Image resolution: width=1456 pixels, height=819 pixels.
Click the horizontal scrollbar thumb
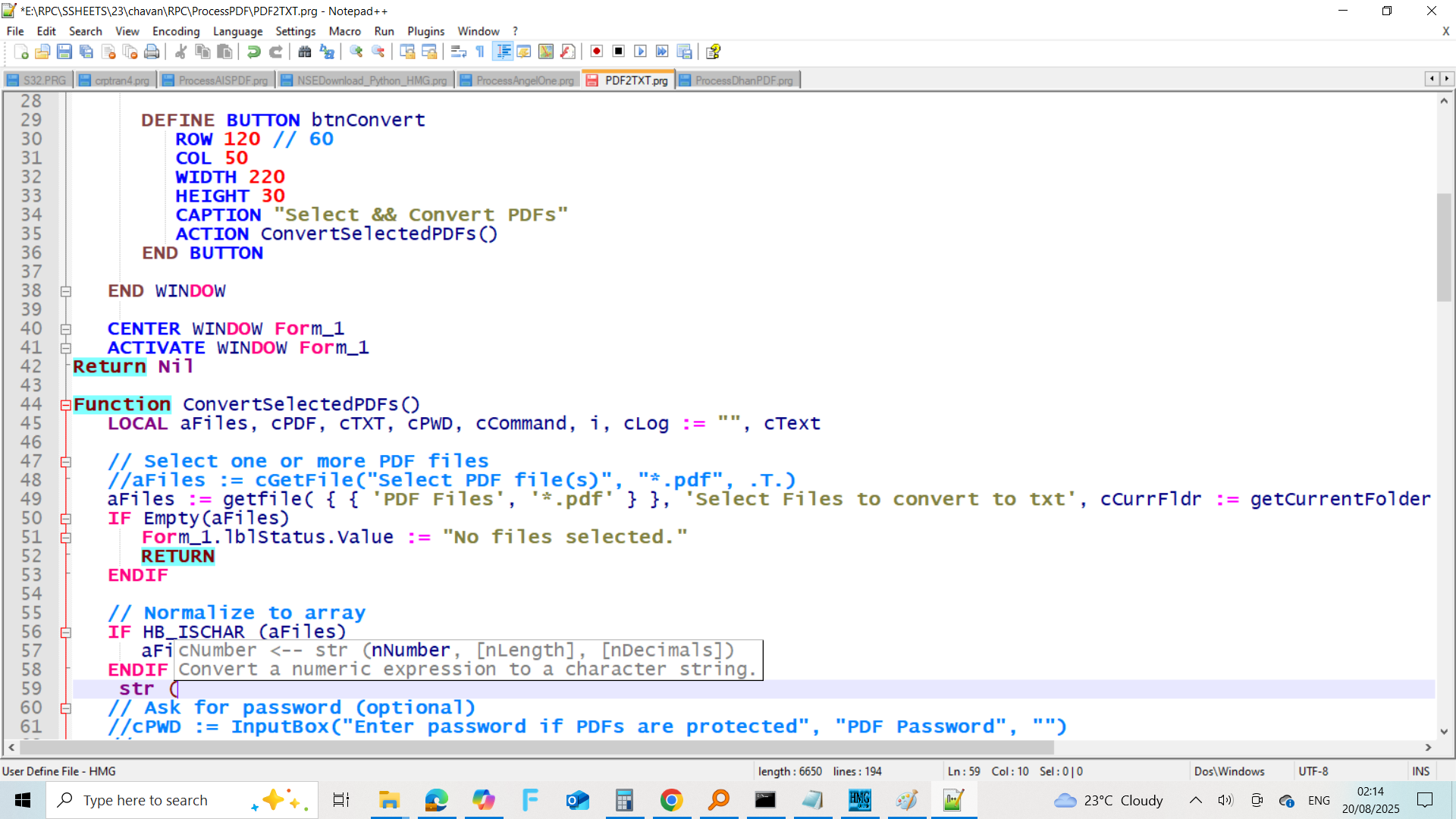pyautogui.click(x=538, y=748)
